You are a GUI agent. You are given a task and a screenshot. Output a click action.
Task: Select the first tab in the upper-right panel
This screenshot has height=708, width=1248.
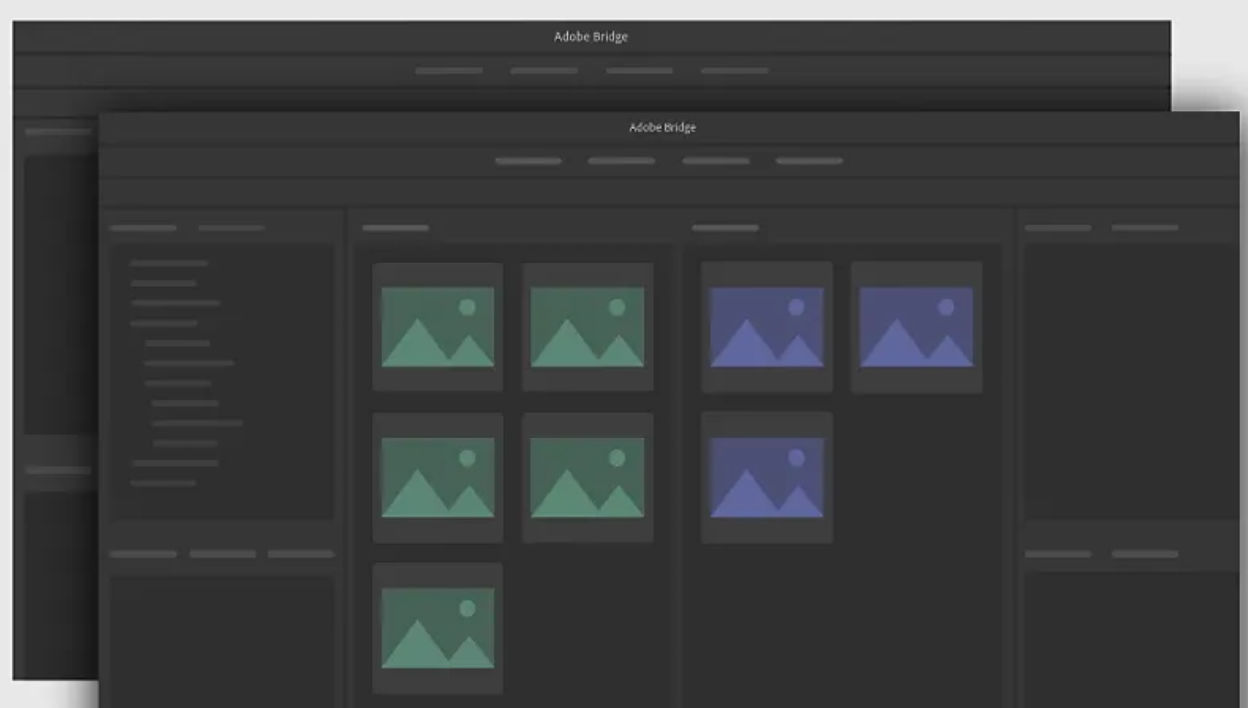[1058, 228]
